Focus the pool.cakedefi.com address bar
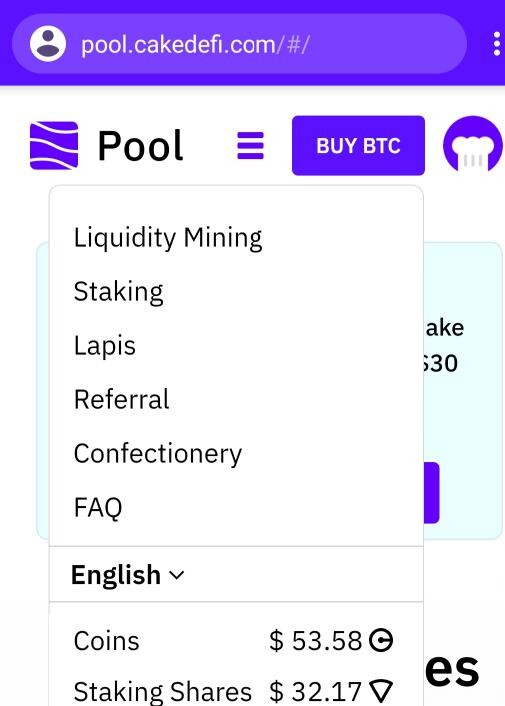 (239, 44)
